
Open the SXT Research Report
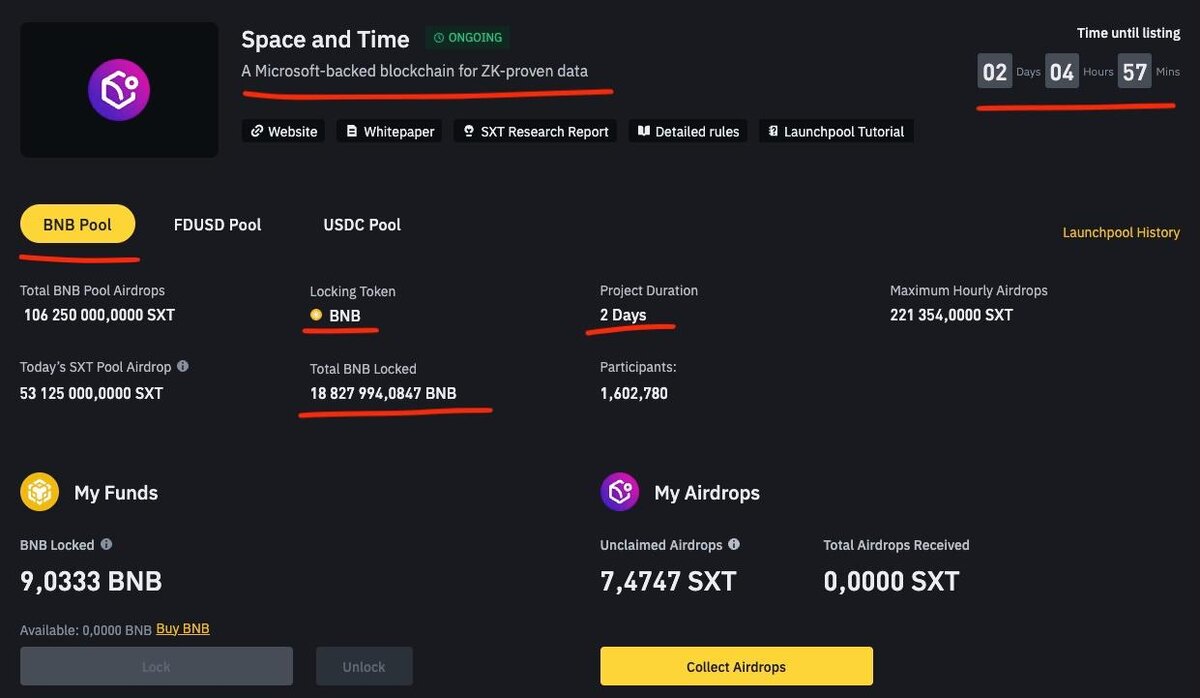tap(534, 131)
